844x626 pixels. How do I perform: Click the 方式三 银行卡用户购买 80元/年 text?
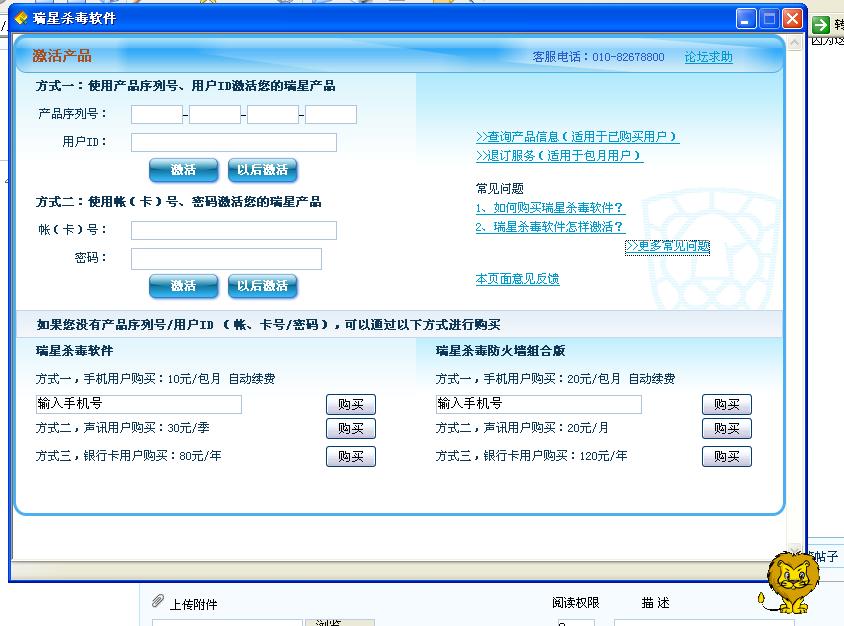[x=129, y=456]
